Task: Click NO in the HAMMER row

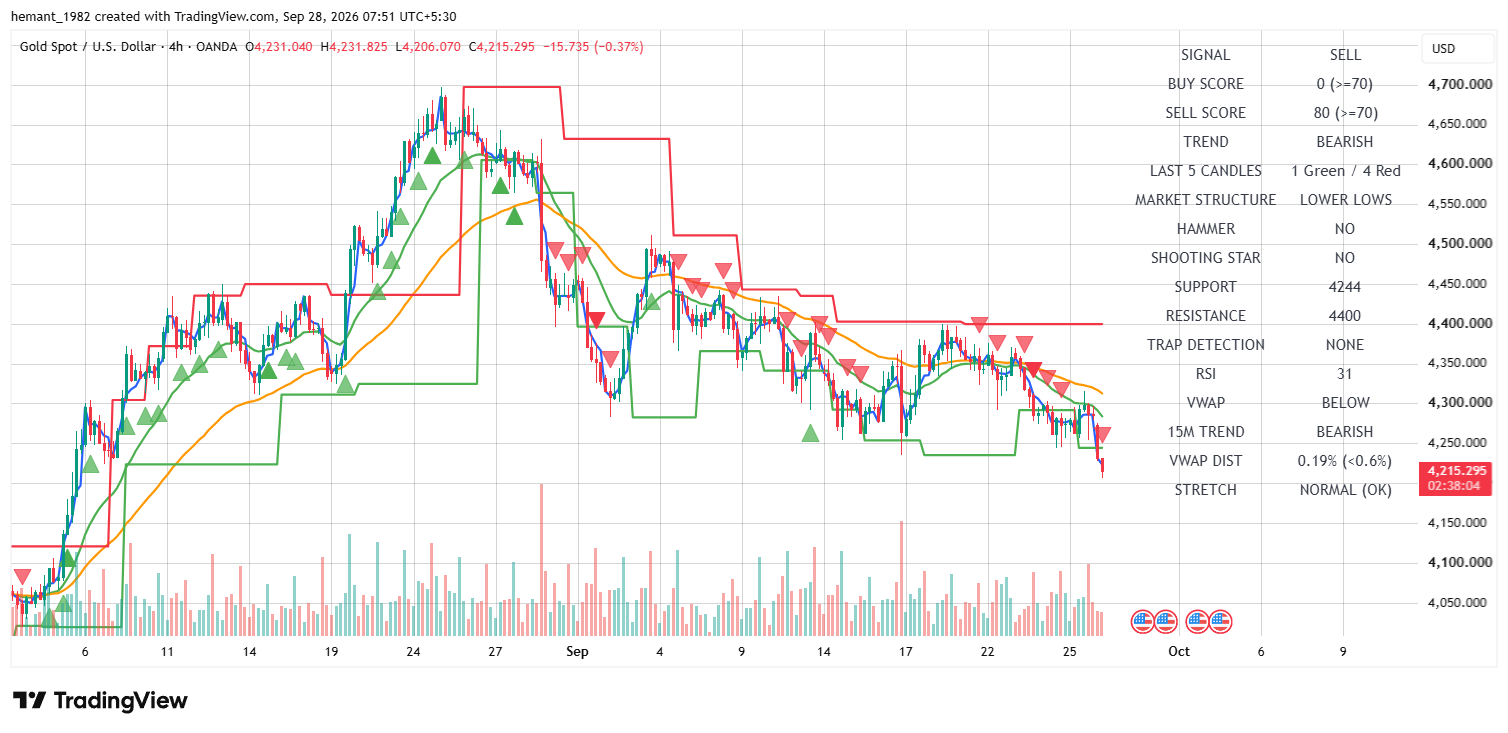Action: 1345,229
